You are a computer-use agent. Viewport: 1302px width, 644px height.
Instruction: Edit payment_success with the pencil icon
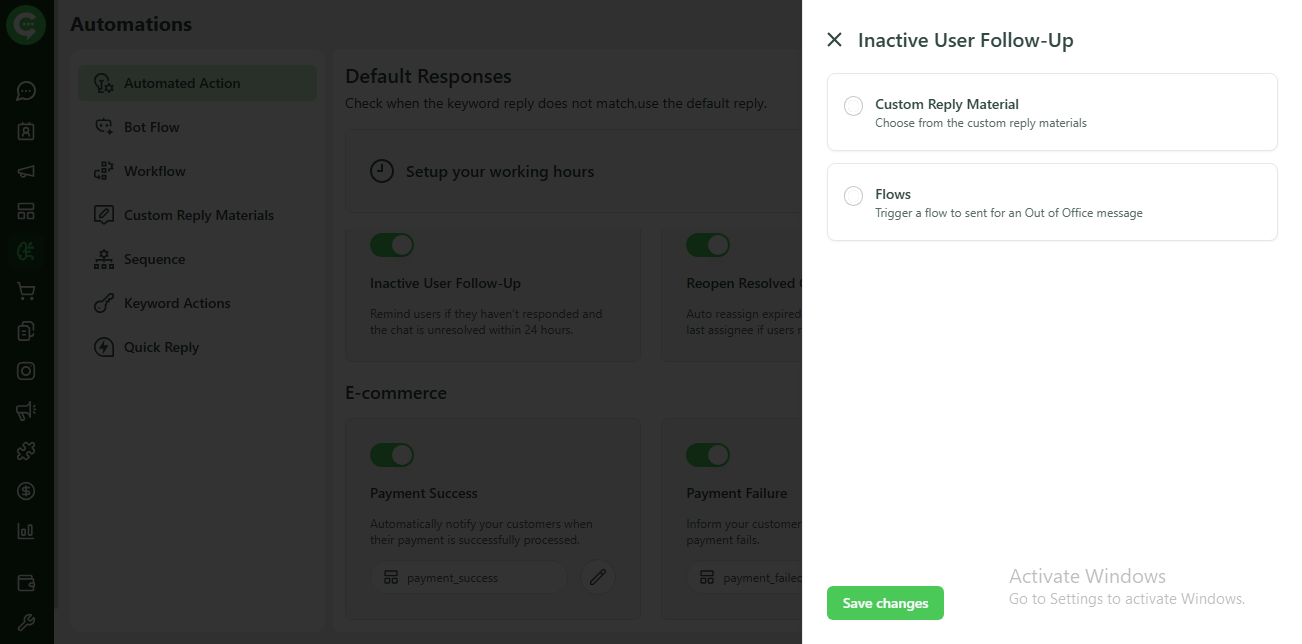click(598, 577)
